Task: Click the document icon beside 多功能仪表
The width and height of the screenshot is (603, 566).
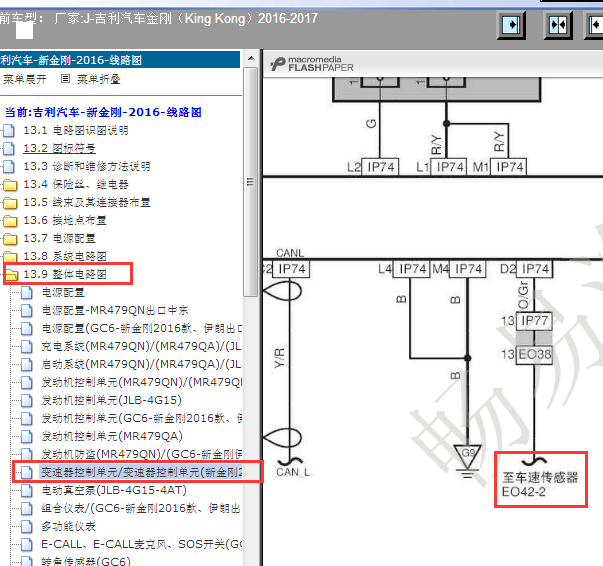Action: [27, 526]
